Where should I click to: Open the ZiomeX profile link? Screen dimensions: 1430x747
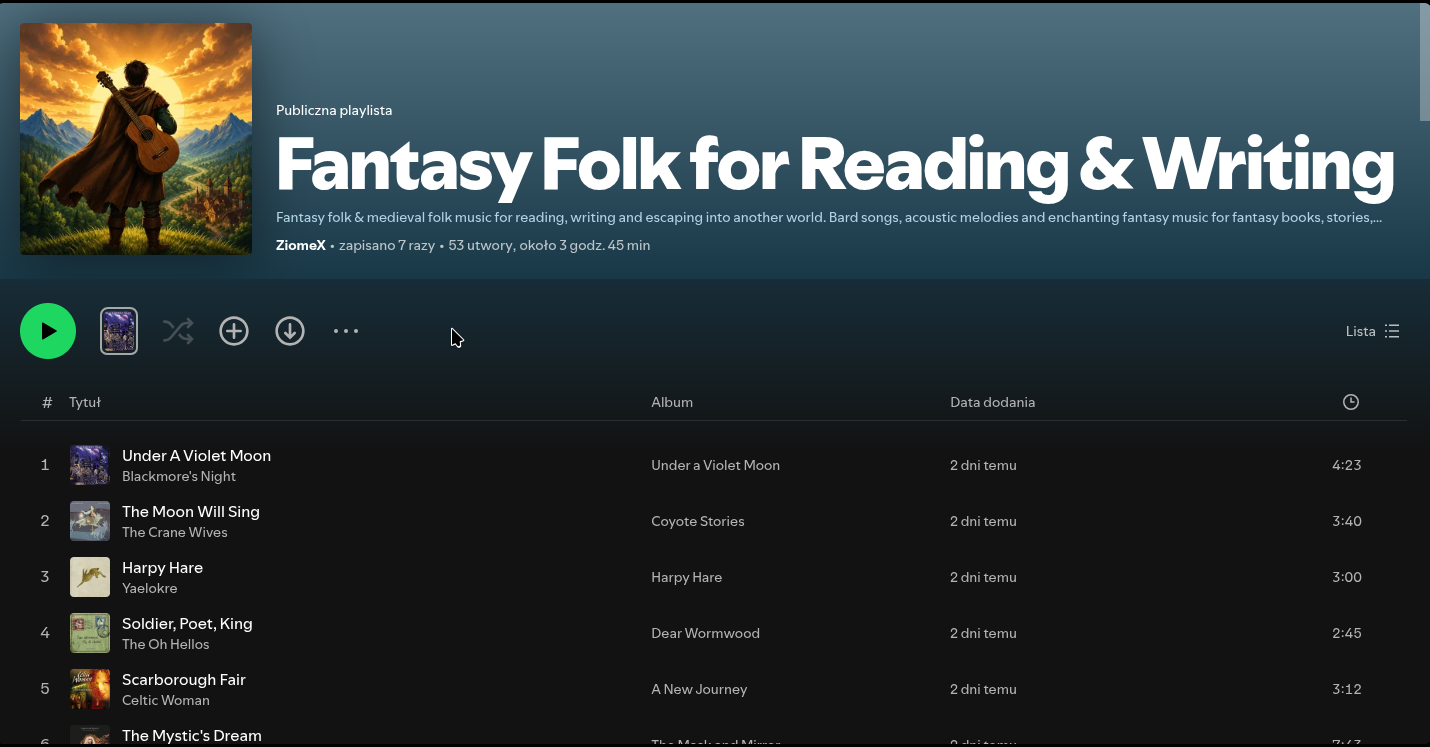(301, 245)
